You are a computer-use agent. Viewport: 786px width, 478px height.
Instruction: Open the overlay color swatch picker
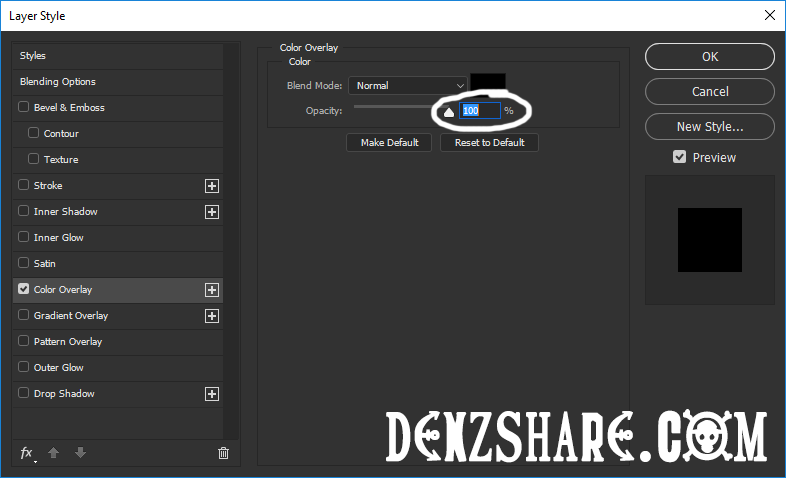(x=488, y=82)
